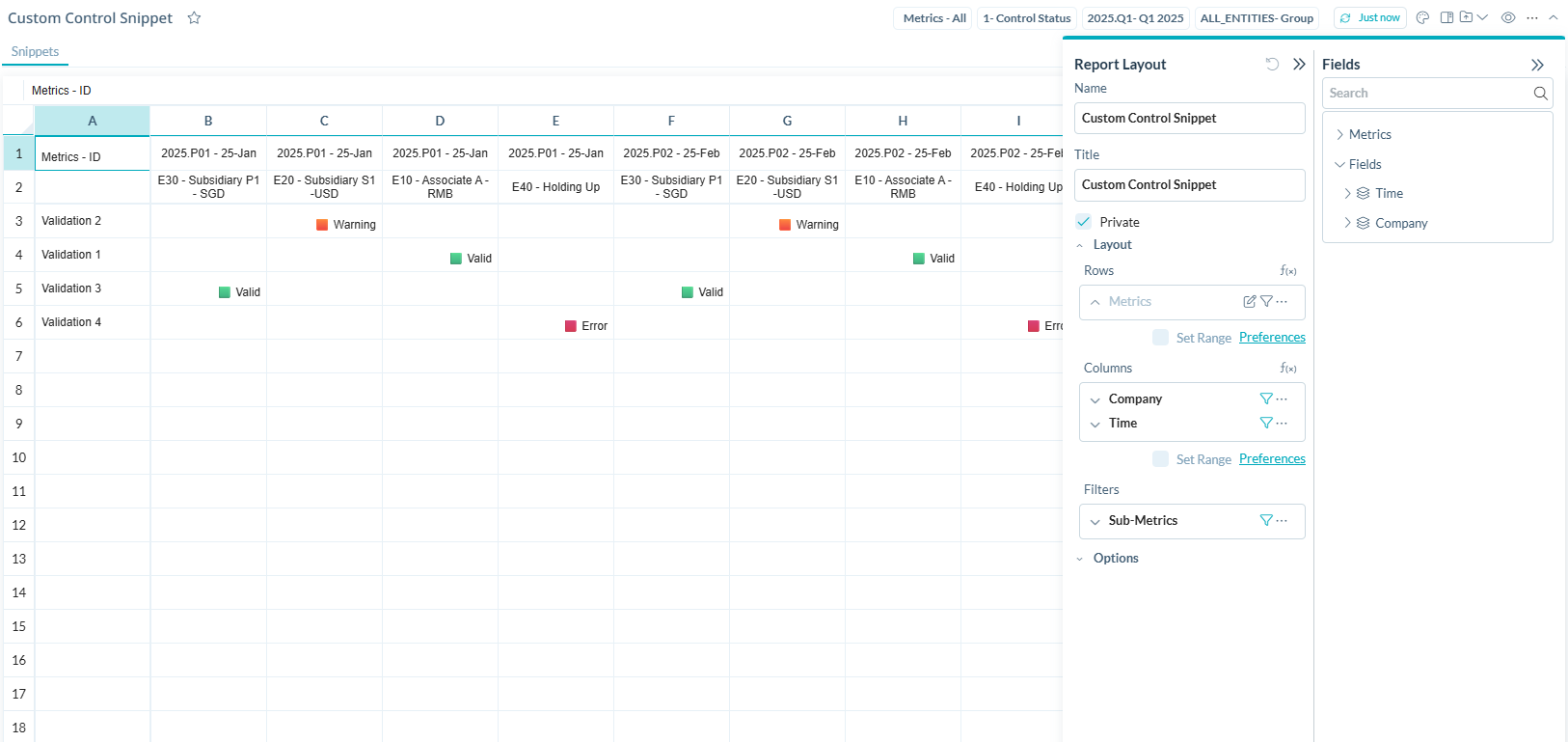Open the theme palette icon

click(1422, 18)
